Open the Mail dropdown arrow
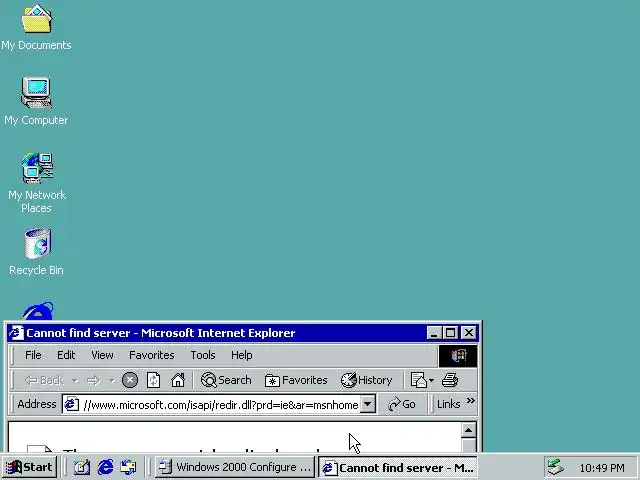 click(x=431, y=381)
